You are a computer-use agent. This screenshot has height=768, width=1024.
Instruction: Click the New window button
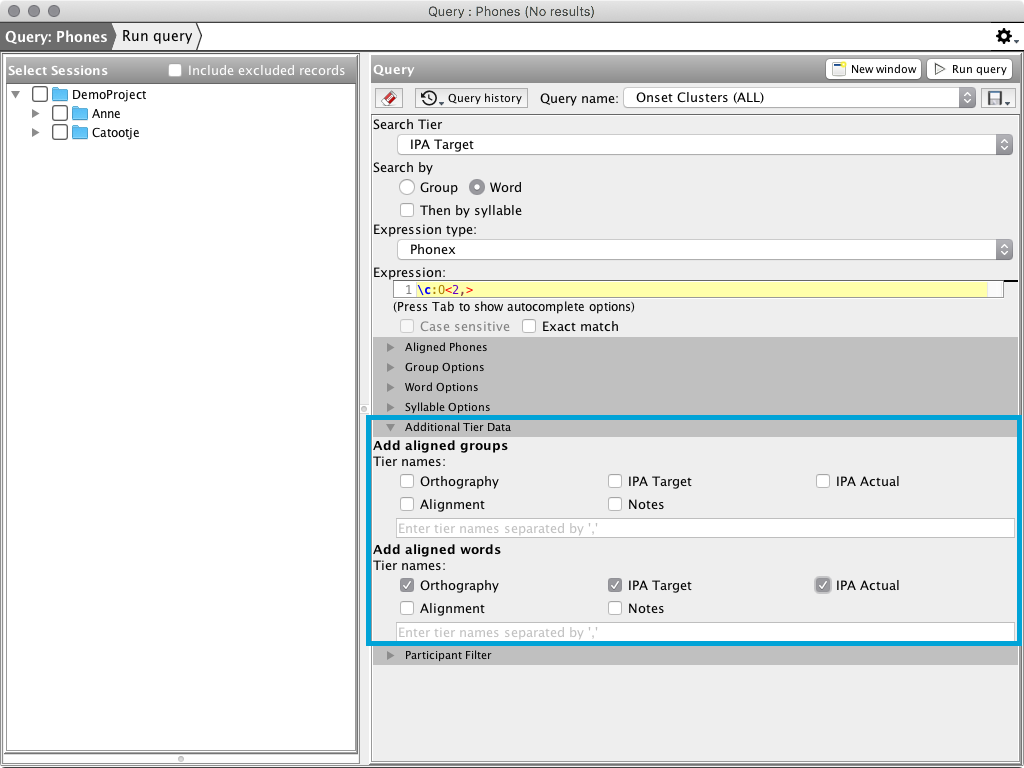tap(873, 69)
